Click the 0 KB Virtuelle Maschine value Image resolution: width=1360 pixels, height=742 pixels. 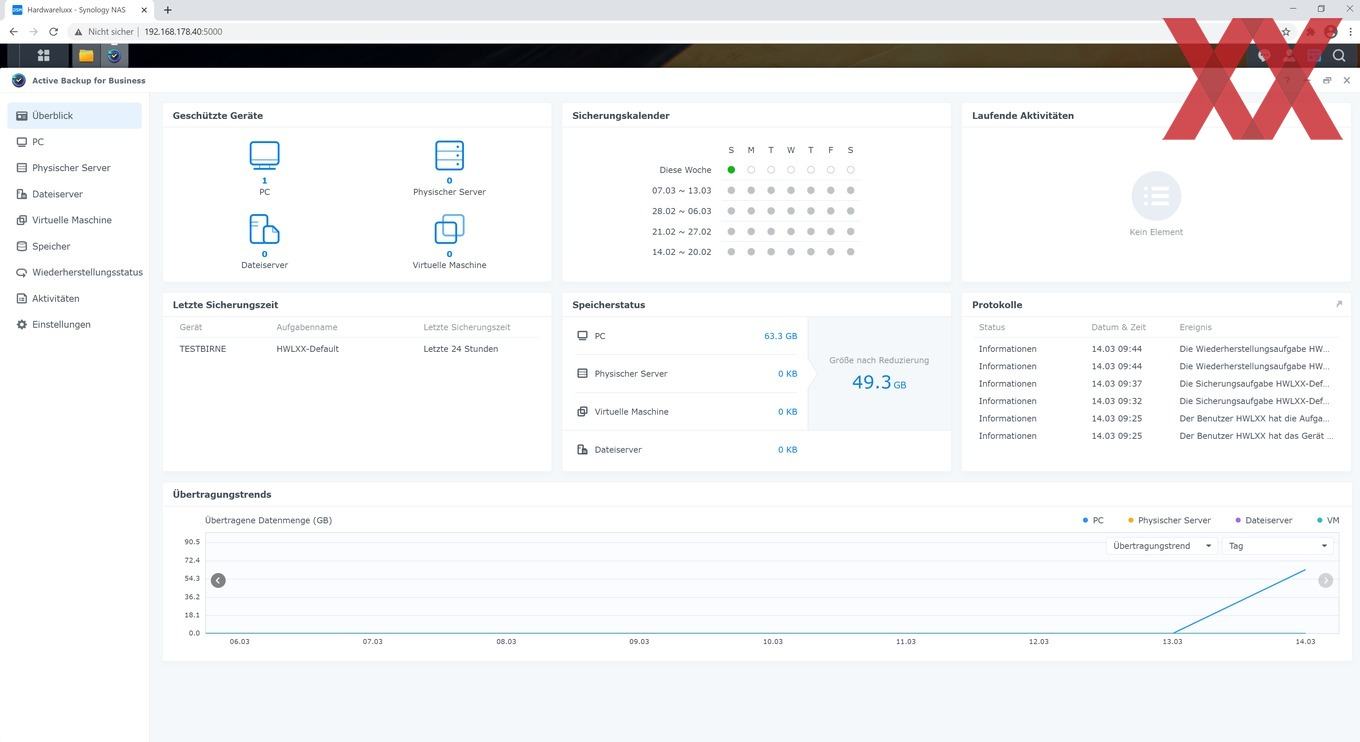click(x=788, y=412)
